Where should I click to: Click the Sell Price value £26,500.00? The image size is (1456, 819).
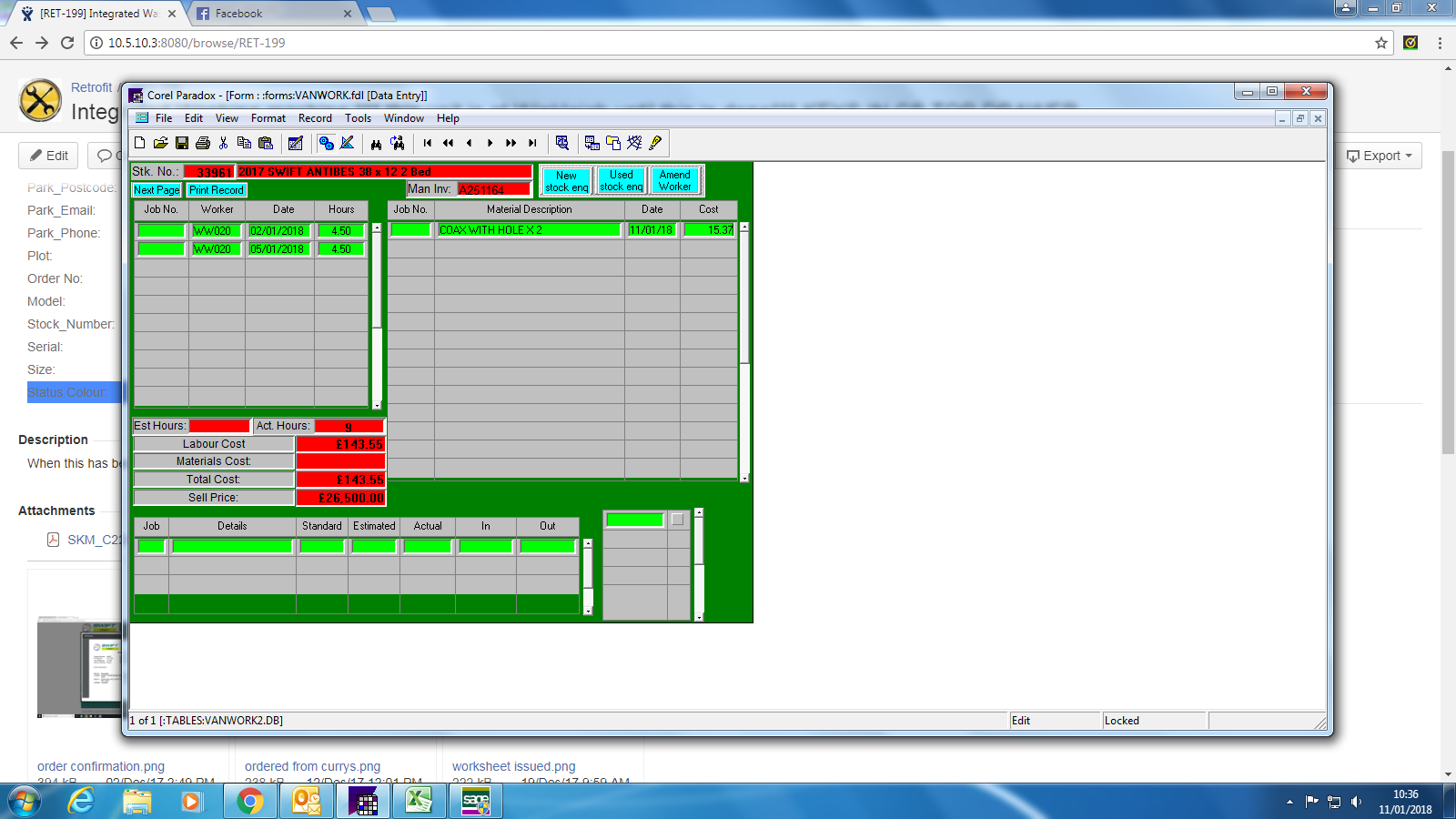click(340, 498)
